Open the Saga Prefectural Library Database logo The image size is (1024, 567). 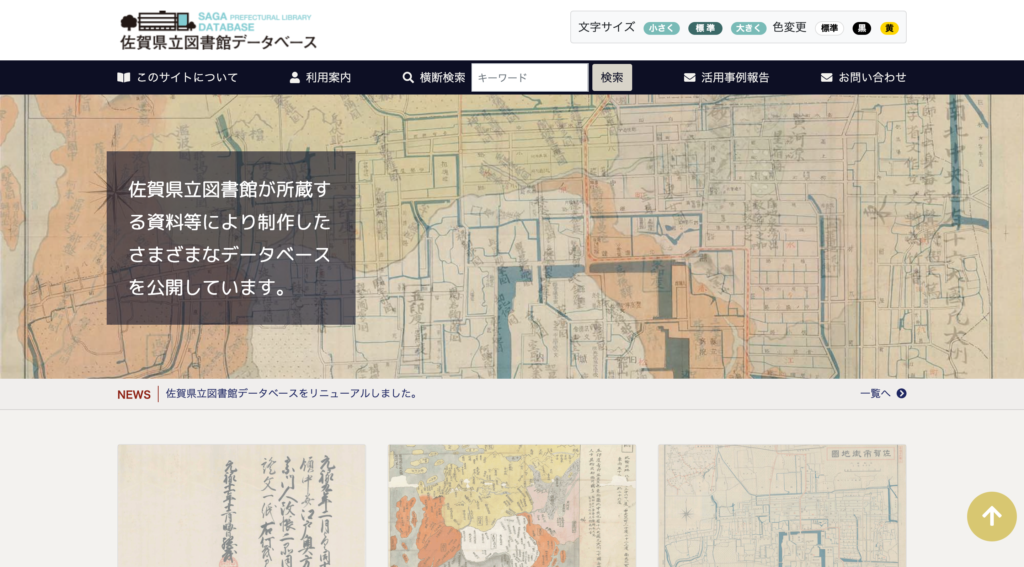218,31
